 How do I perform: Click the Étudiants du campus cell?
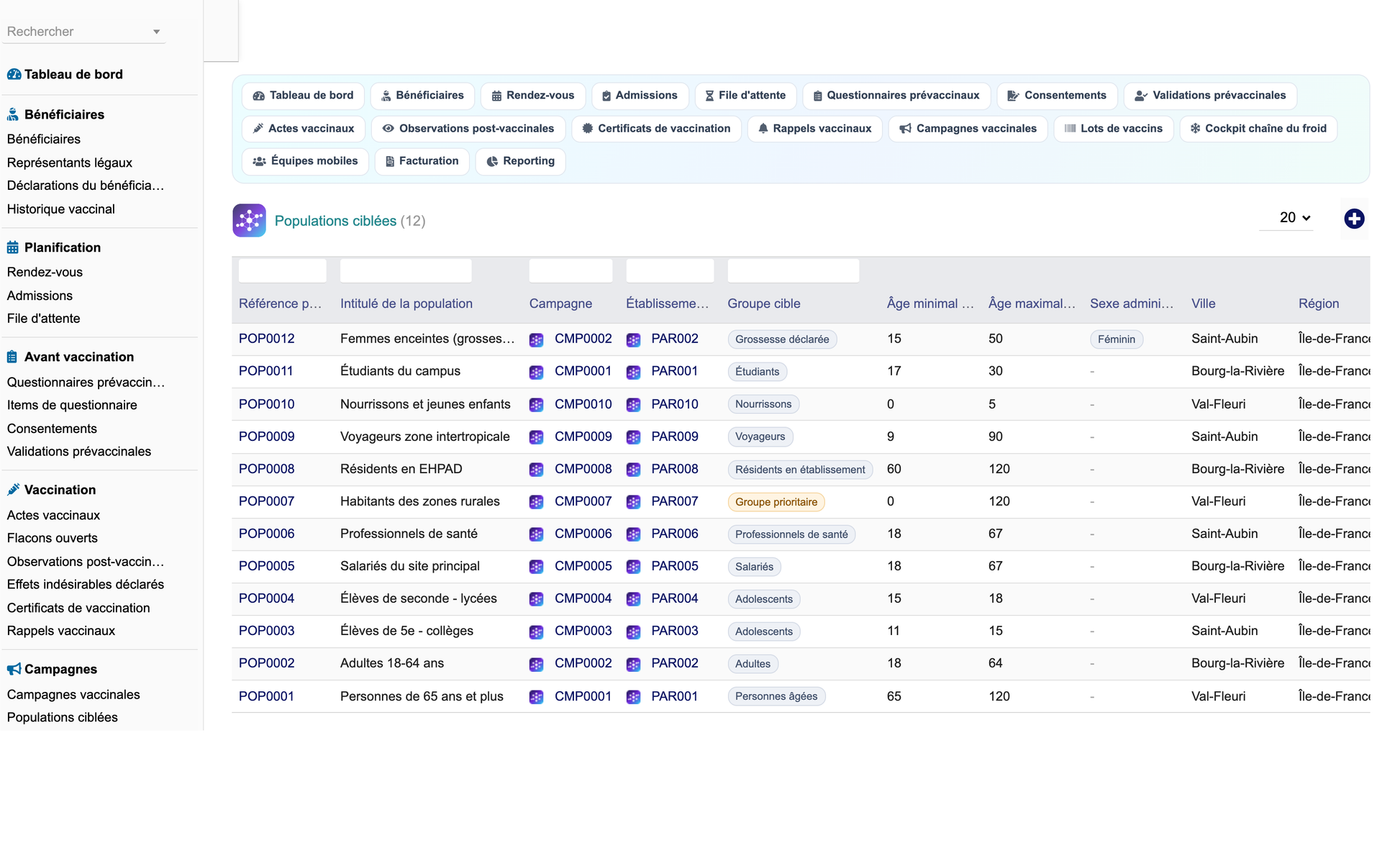400,371
